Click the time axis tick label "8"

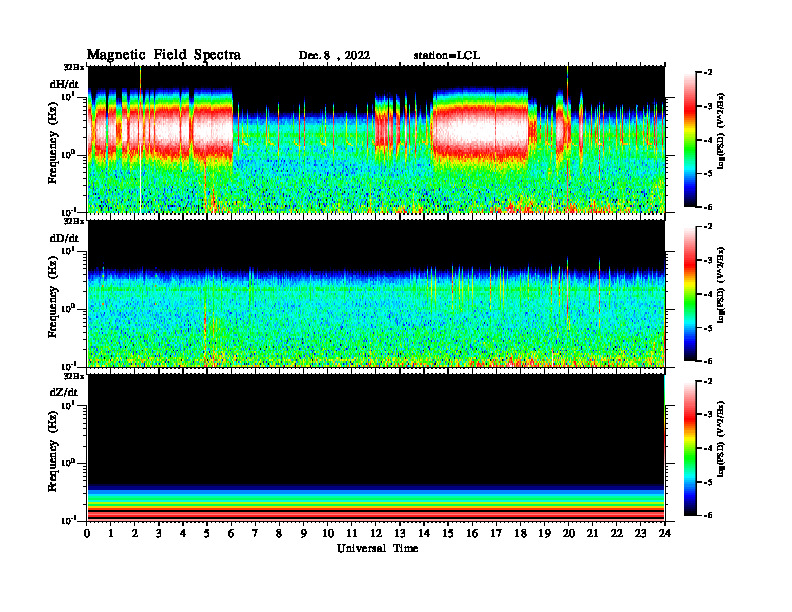click(x=279, y=533)
